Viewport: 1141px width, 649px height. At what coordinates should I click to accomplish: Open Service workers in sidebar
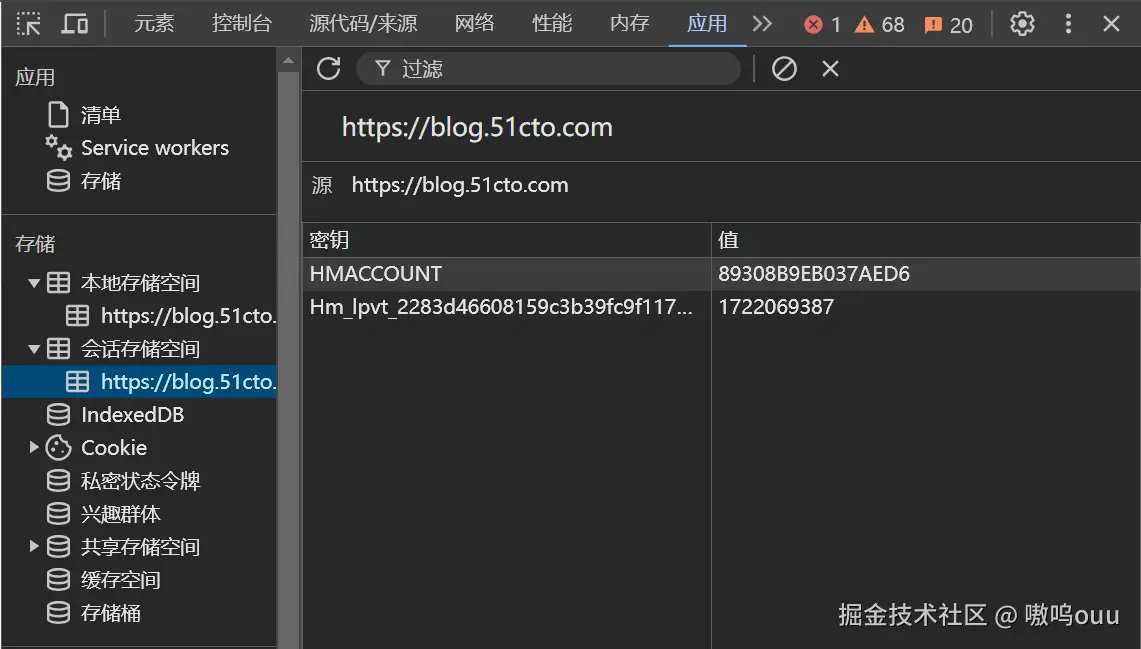click(x=155, y=148)
